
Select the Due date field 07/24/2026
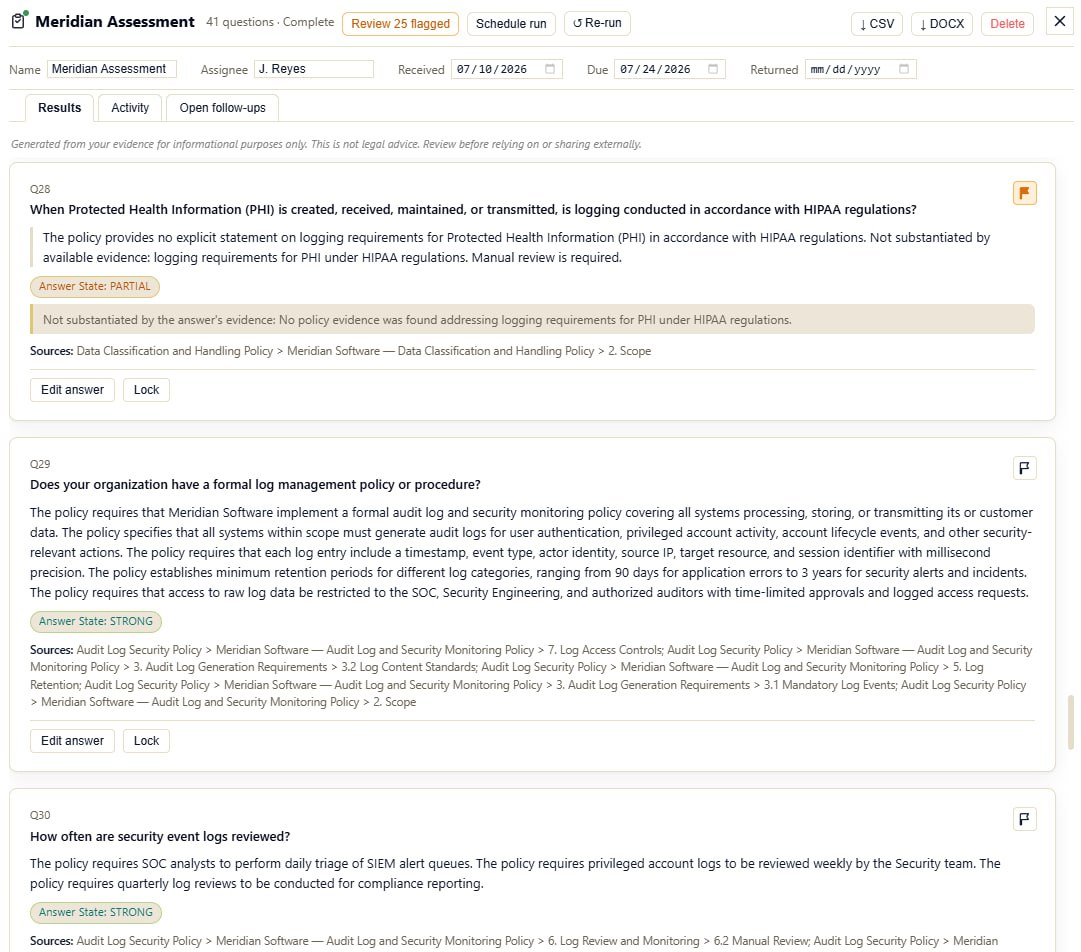point(669,69)
